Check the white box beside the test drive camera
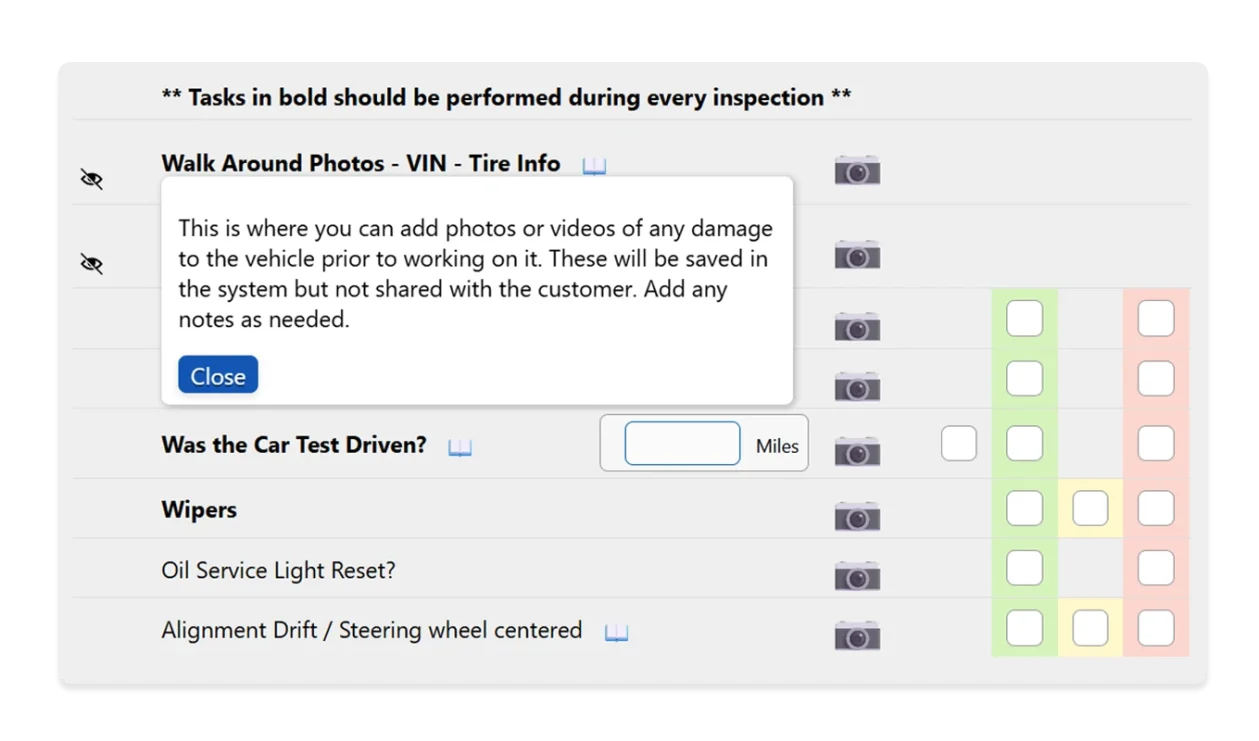This screenshot has height=741, width=1259. [x=958, y=443]
